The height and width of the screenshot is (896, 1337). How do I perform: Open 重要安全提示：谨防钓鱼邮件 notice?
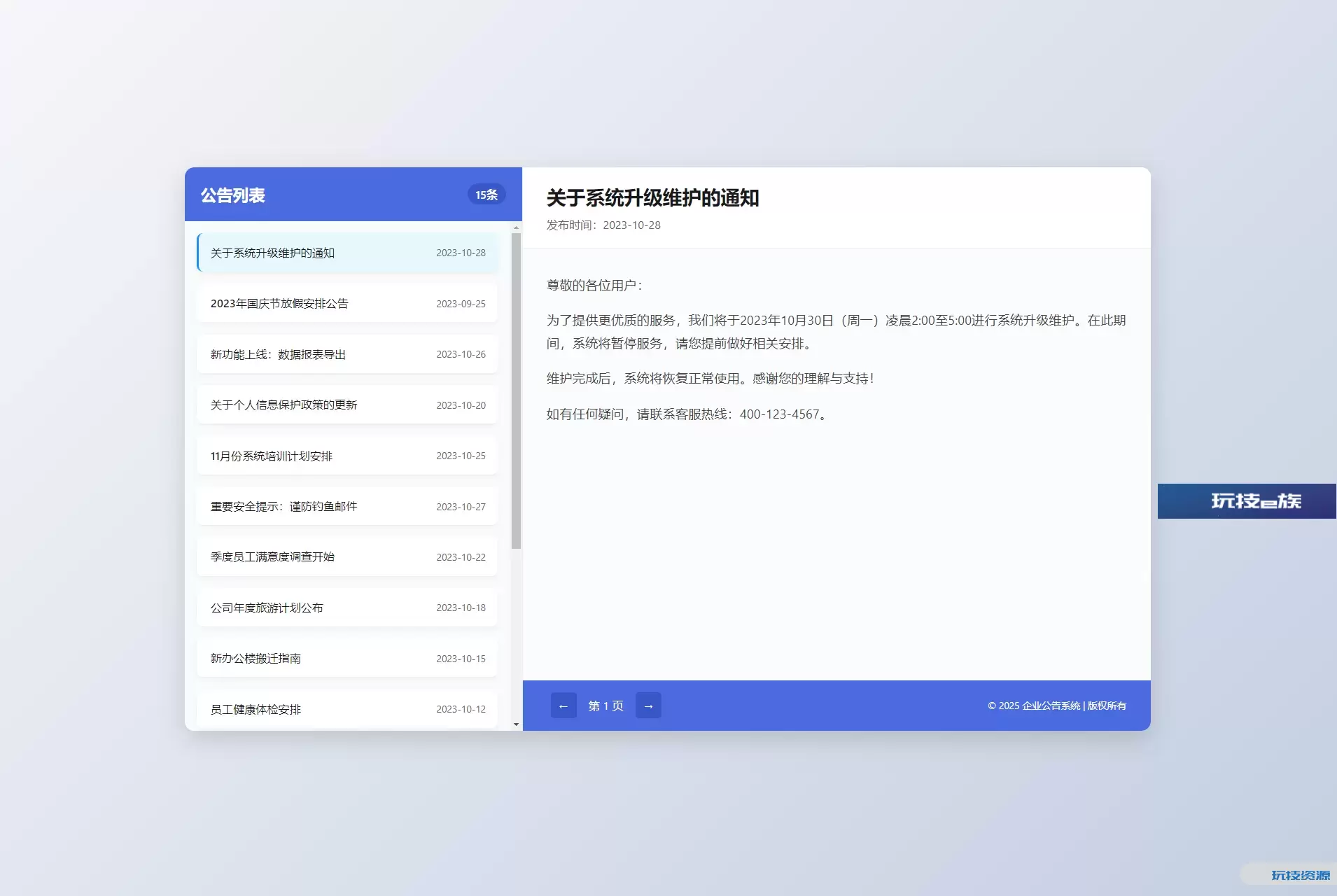coord(347,506)
